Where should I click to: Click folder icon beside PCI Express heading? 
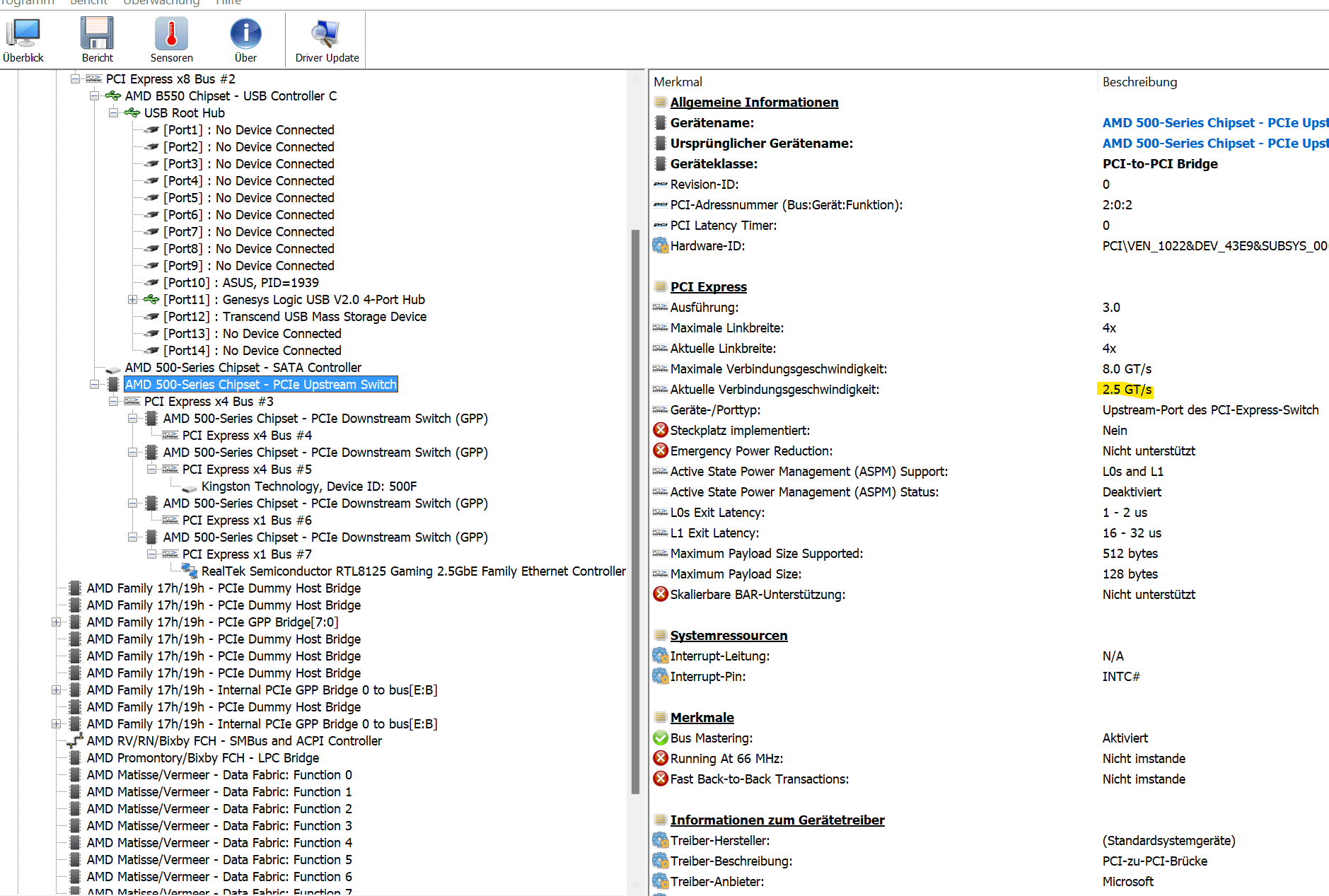660,286
